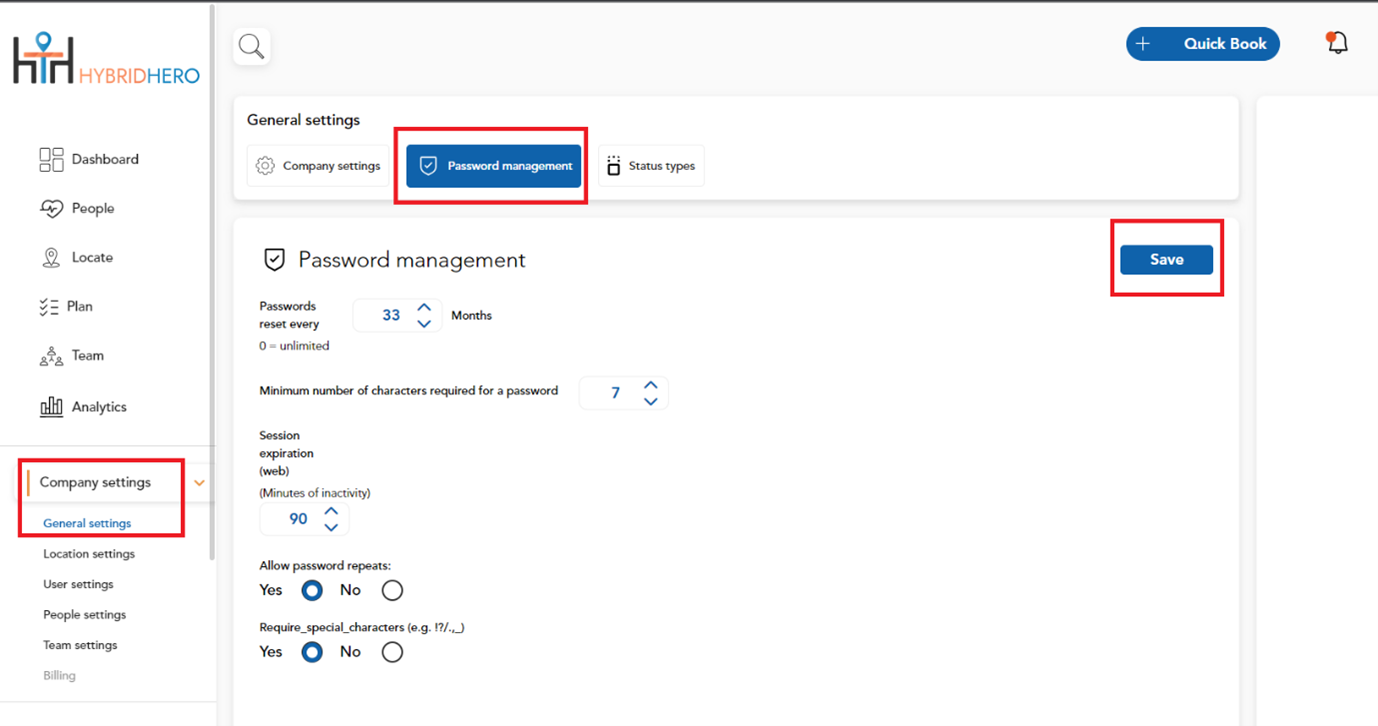Click the Dashboard grid icon
This screenshot has width=1378, height=726.
point(51,159)
